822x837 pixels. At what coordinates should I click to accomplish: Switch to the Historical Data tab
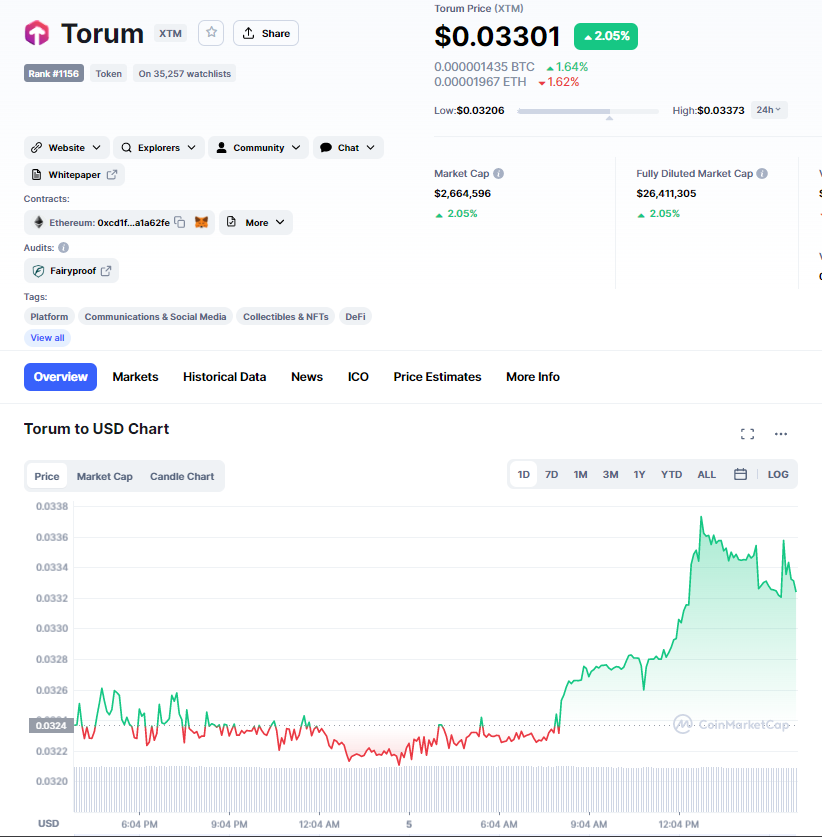pos(224,377)
